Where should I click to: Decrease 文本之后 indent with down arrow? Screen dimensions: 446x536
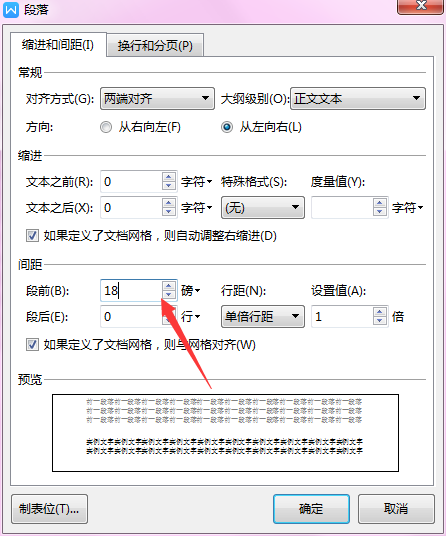pyautogui.click(x=168, y=212)
